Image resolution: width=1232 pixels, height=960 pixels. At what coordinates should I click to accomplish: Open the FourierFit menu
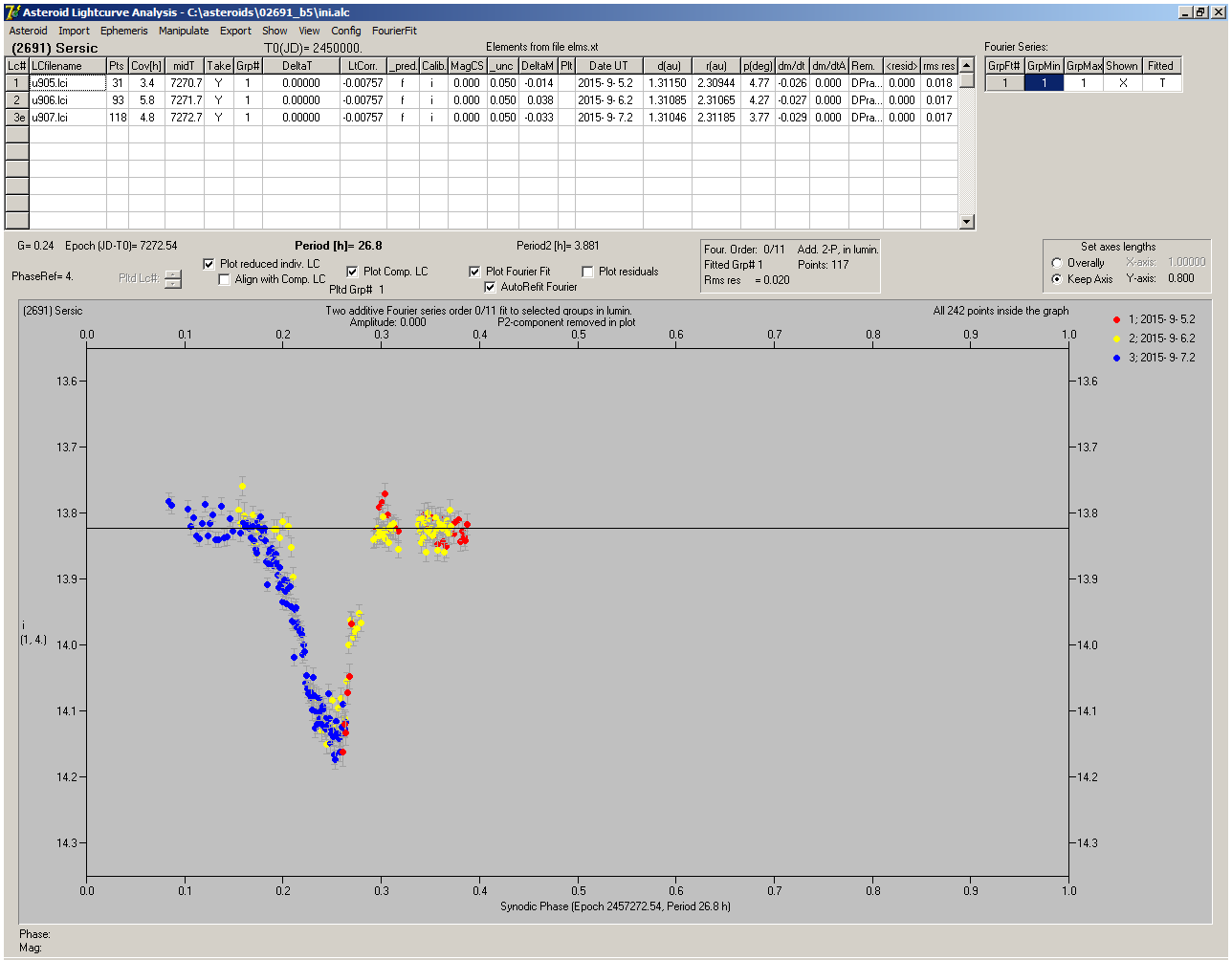(395, 31)
